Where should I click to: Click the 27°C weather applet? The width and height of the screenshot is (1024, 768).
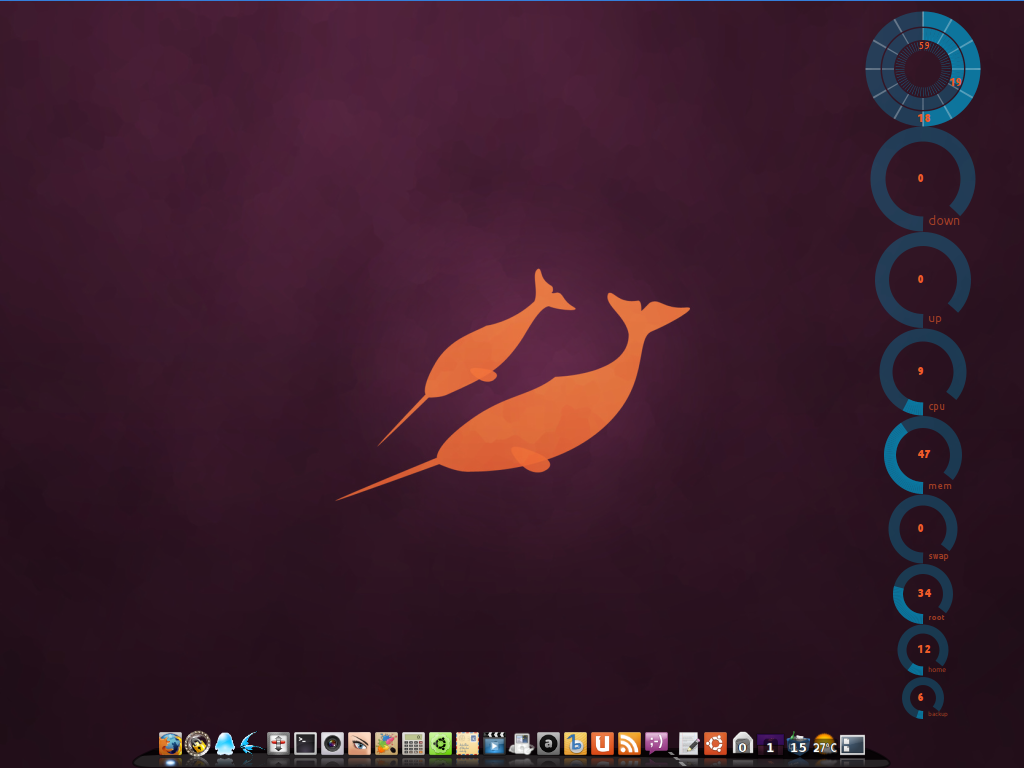tap(825, 744)
